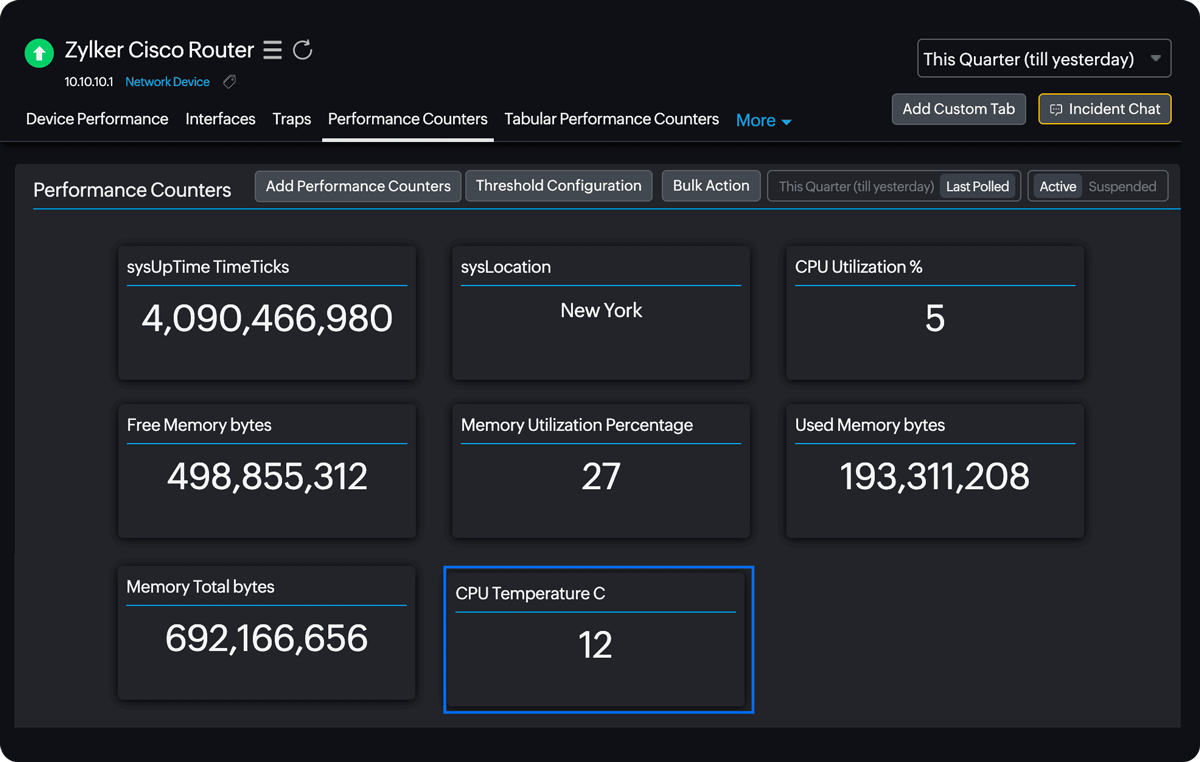The image size is (1200, 762).
Task: Click the Network Device category link
Action: 167,82
